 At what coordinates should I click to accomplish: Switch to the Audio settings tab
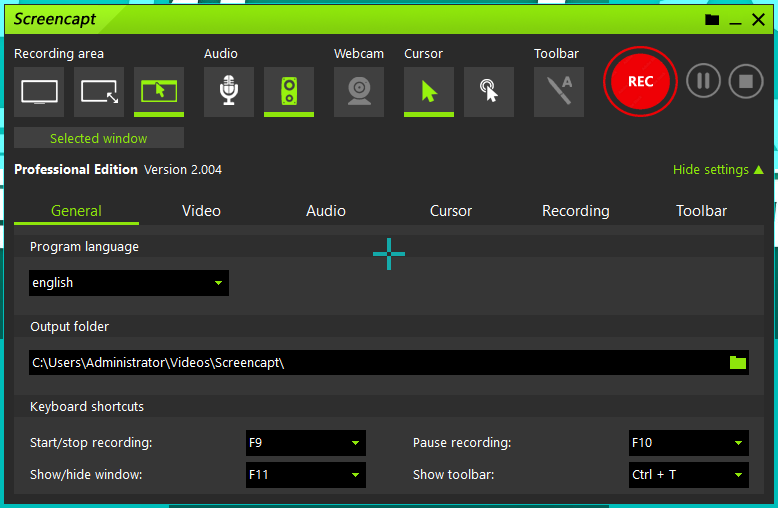tap(326, 211)
